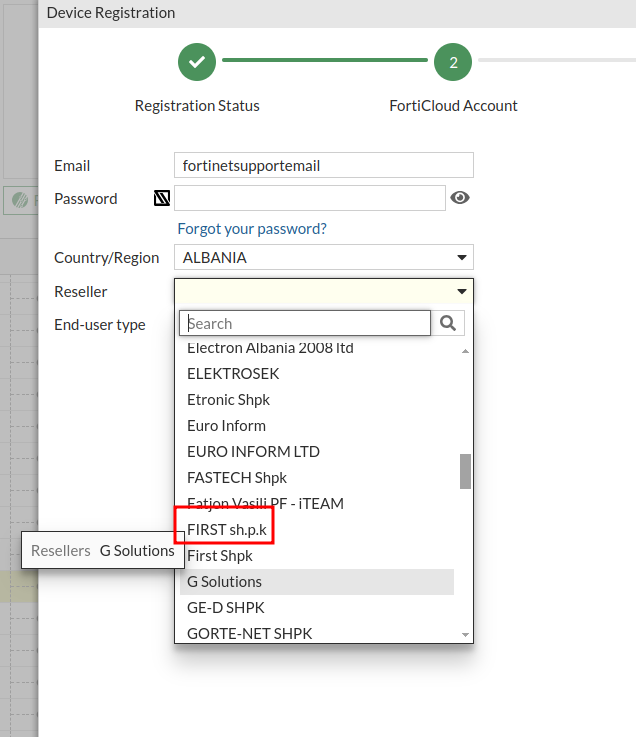Toggle password visibility eye icon
This screenshot has width=636, height=737.
(460, 198)
